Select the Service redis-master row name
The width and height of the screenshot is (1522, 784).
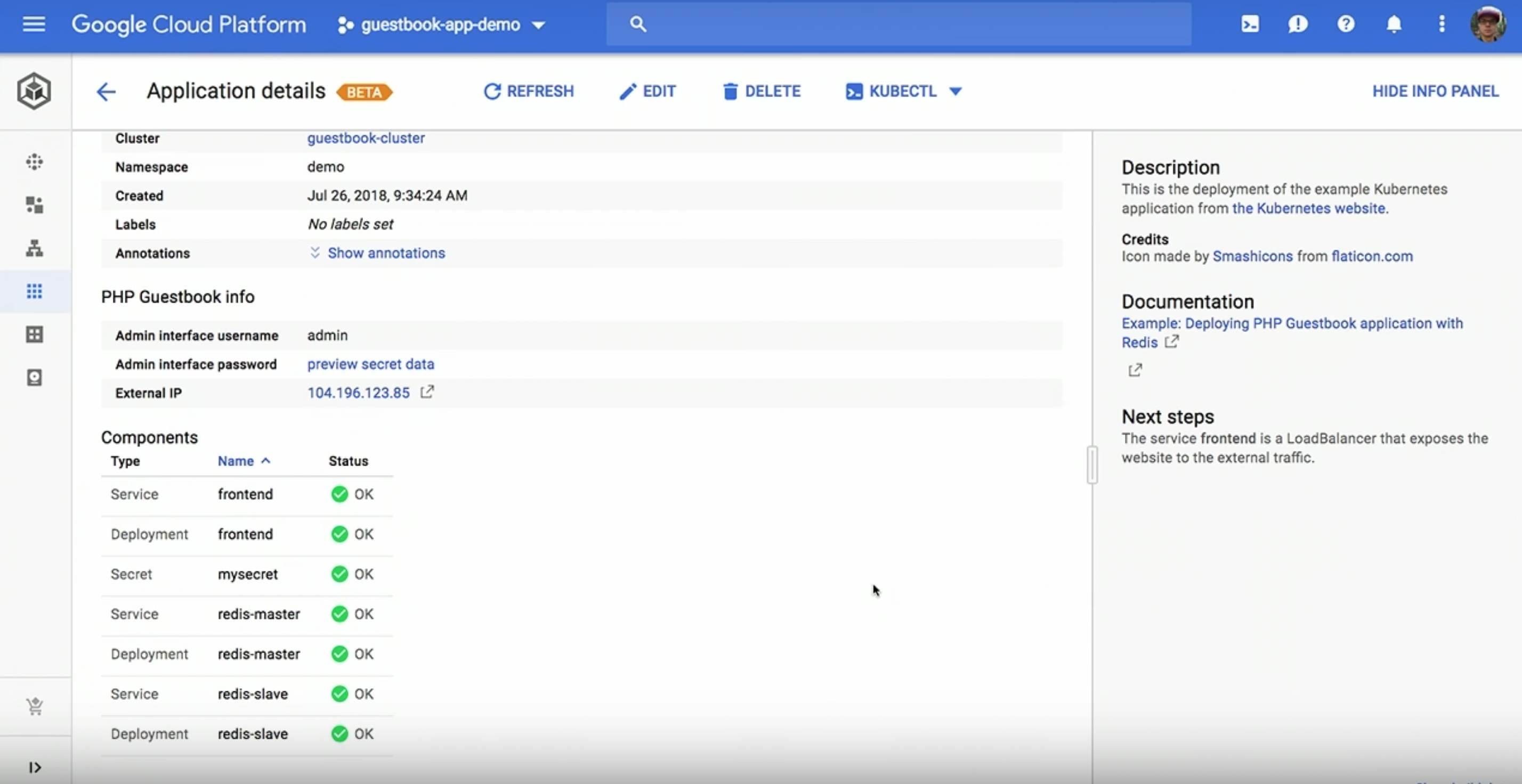click(259, 614)
